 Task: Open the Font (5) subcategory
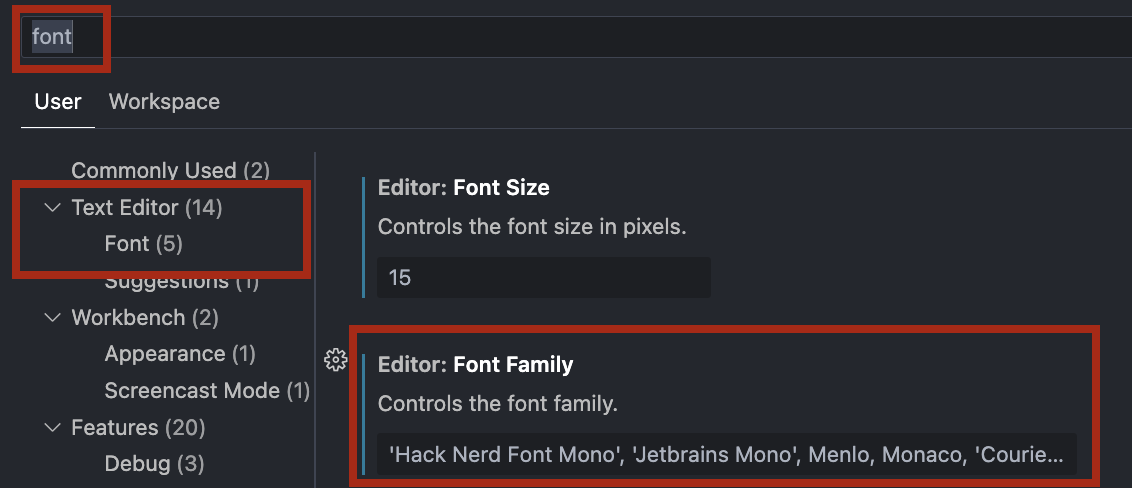point(144,244)
